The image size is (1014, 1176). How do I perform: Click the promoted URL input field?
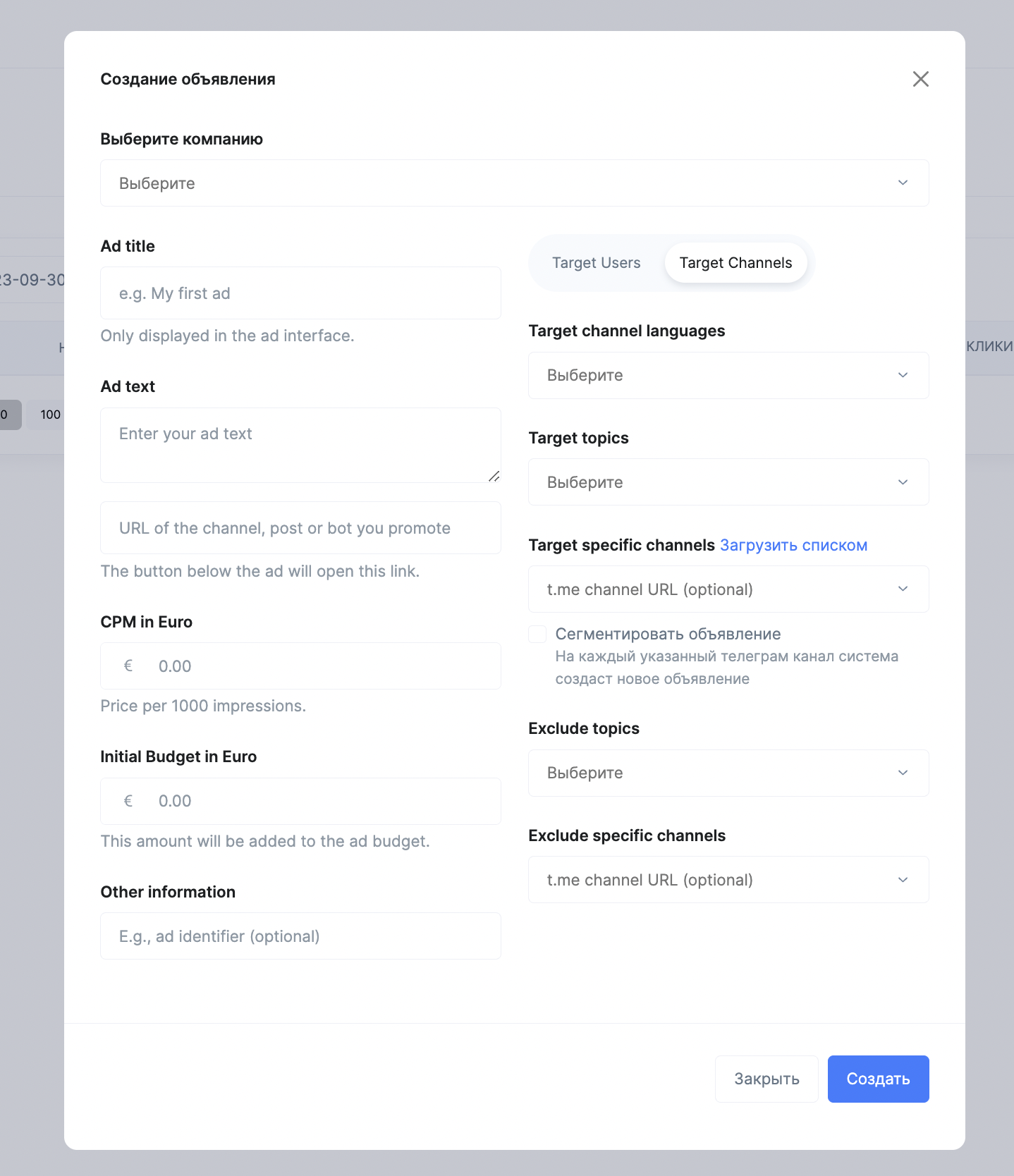300,528
